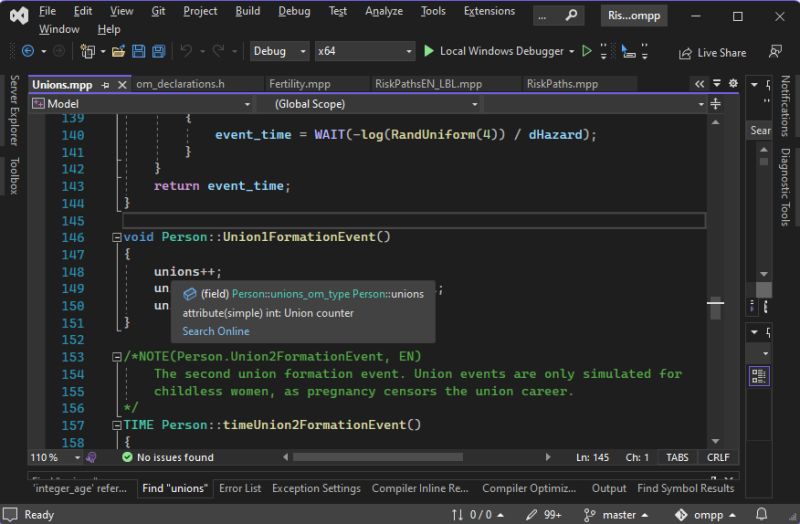This screenshot has width=800, height=524.
Task: Click the New Item toolbar icon
Action: point(88,51)
